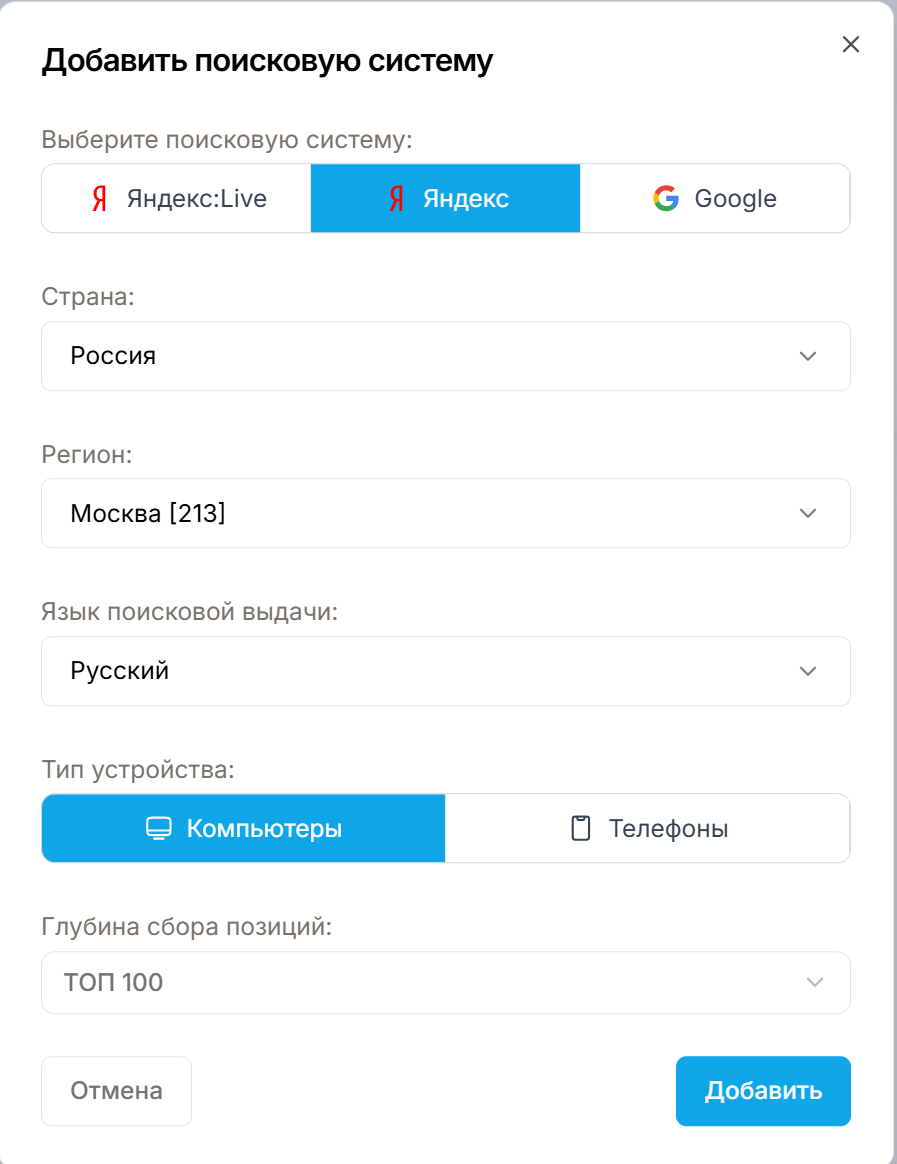
Task: Click the Yandex logo in the selected Яндекс option
Action: coord(396,199)
